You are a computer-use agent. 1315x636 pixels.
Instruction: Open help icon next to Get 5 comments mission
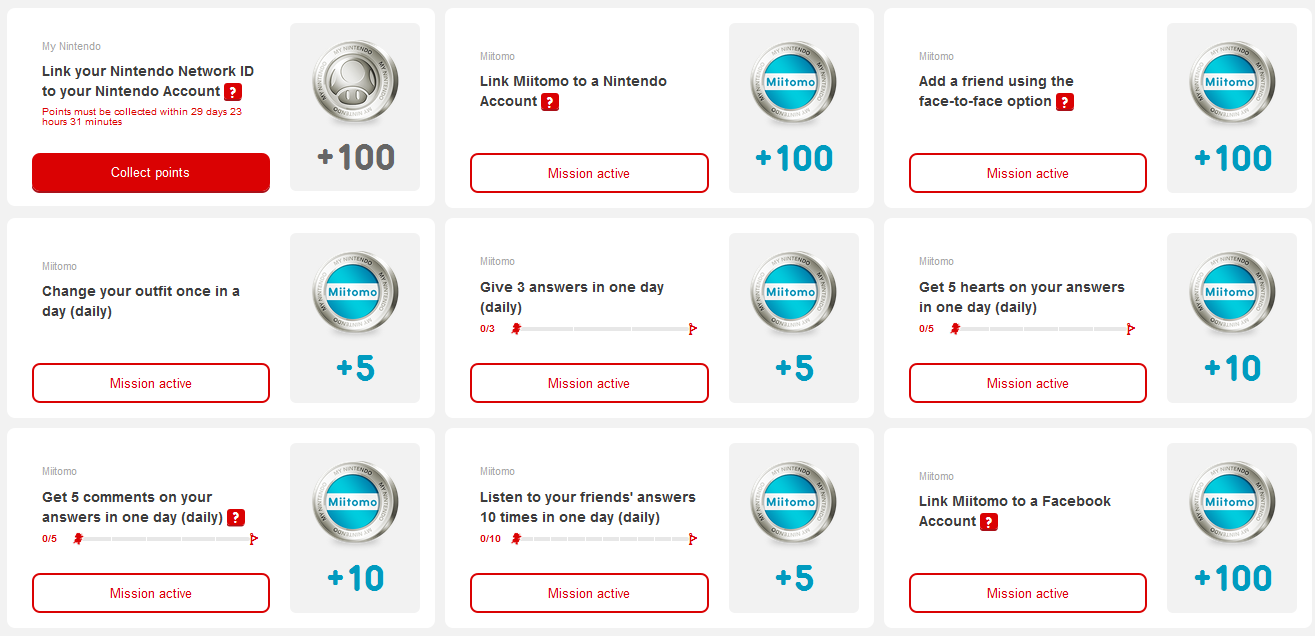[x=236, y=517]
